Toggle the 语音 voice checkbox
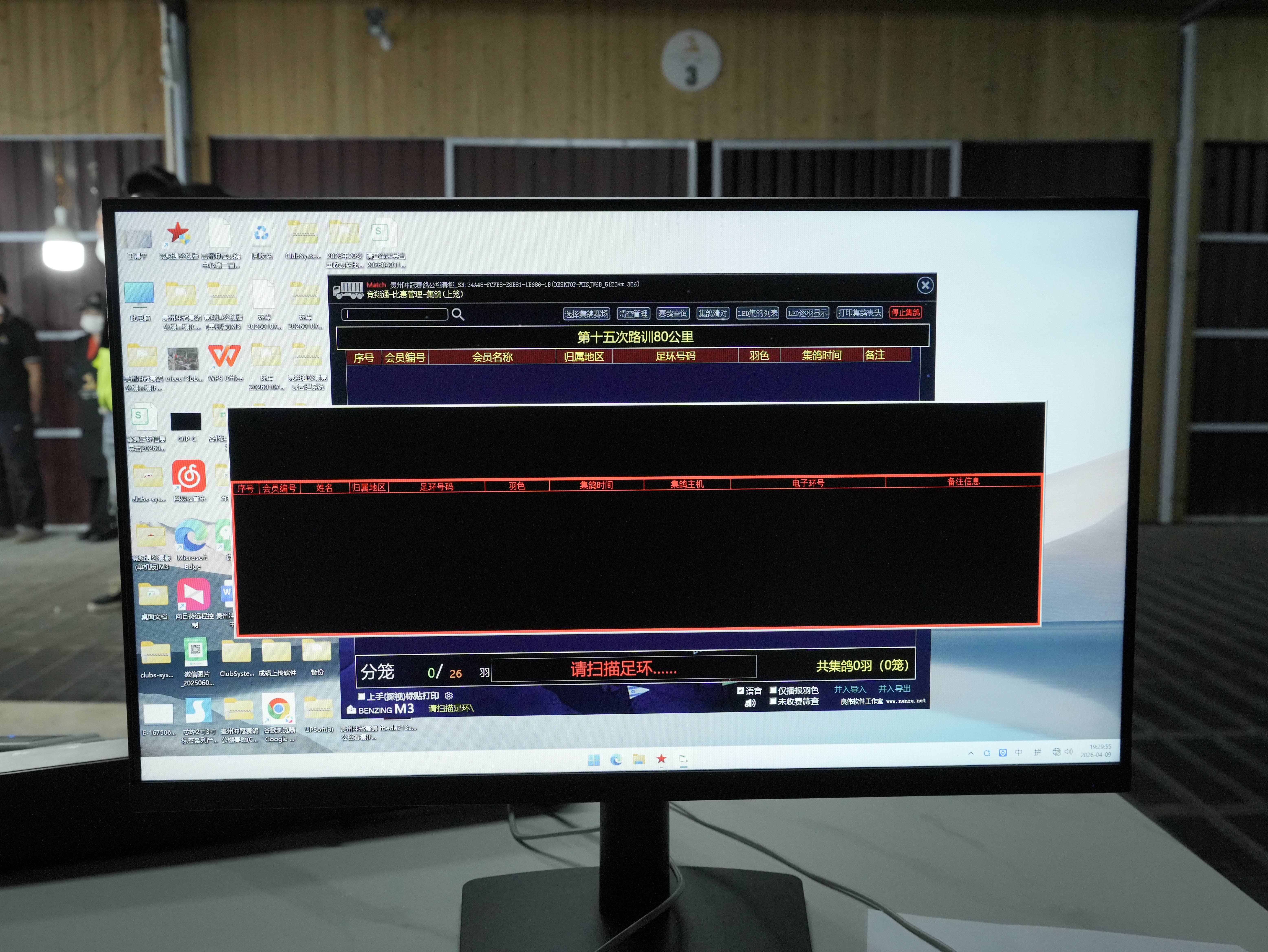Image resolution: width=1268 pixels, height=952 pixels. pos(740,691)
